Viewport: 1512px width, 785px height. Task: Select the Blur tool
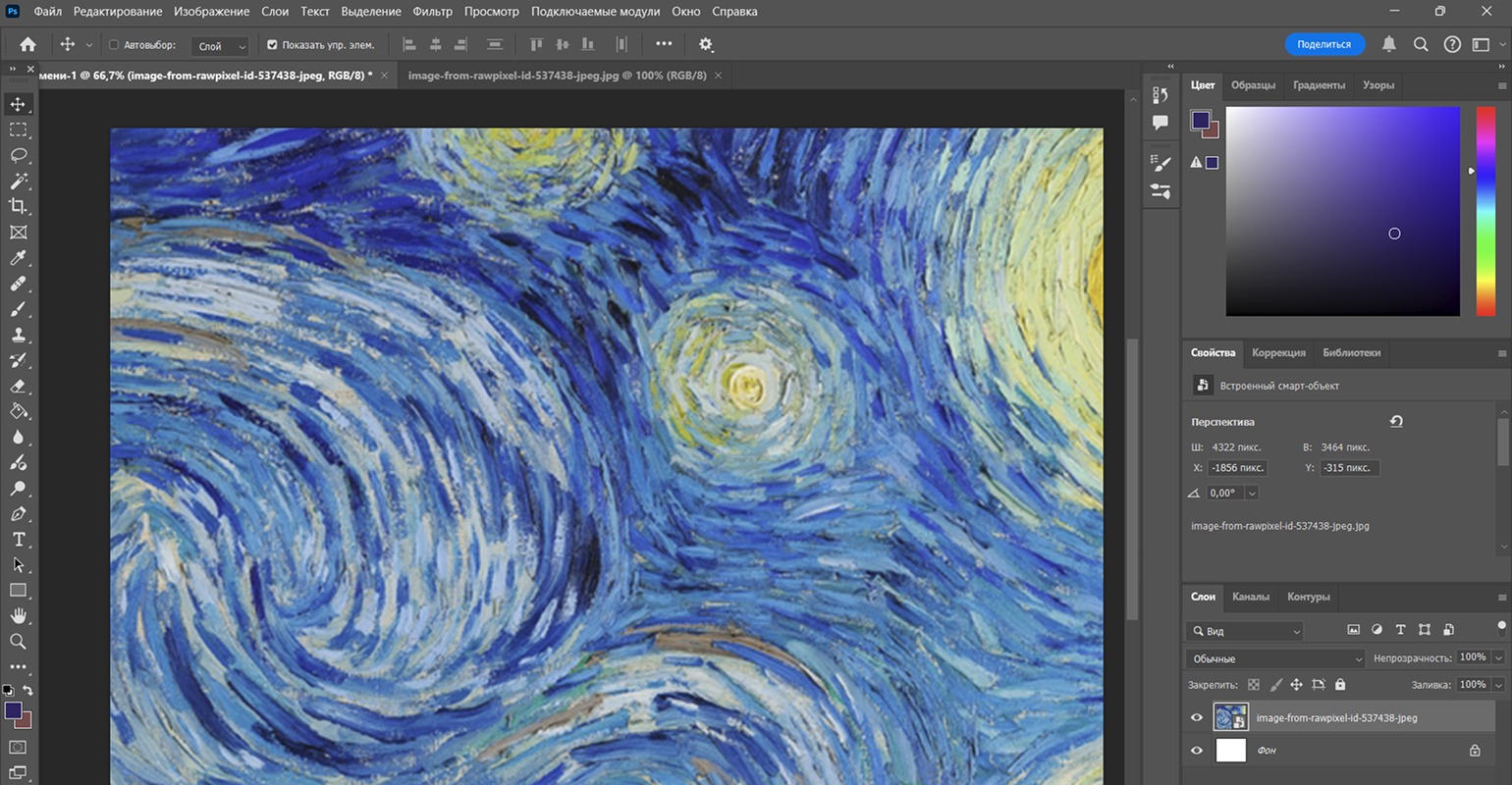coord(18,437)
